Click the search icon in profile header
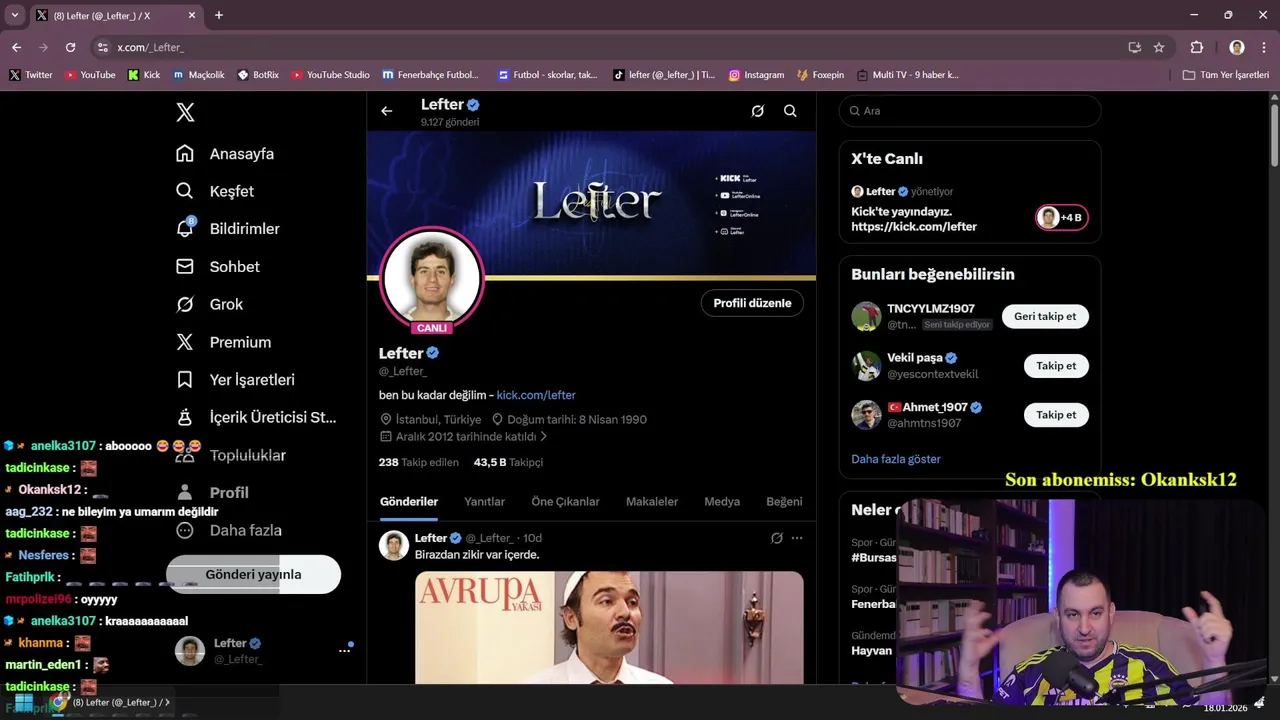 coord(790,111)
